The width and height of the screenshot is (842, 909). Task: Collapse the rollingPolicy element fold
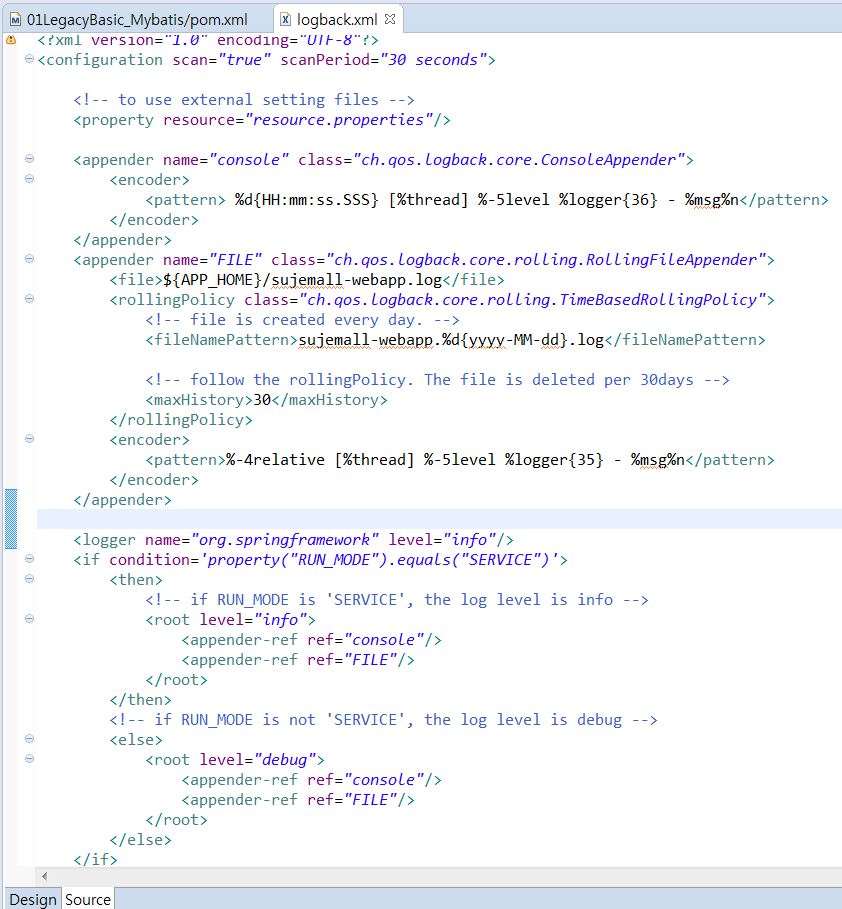pos(30,299)
